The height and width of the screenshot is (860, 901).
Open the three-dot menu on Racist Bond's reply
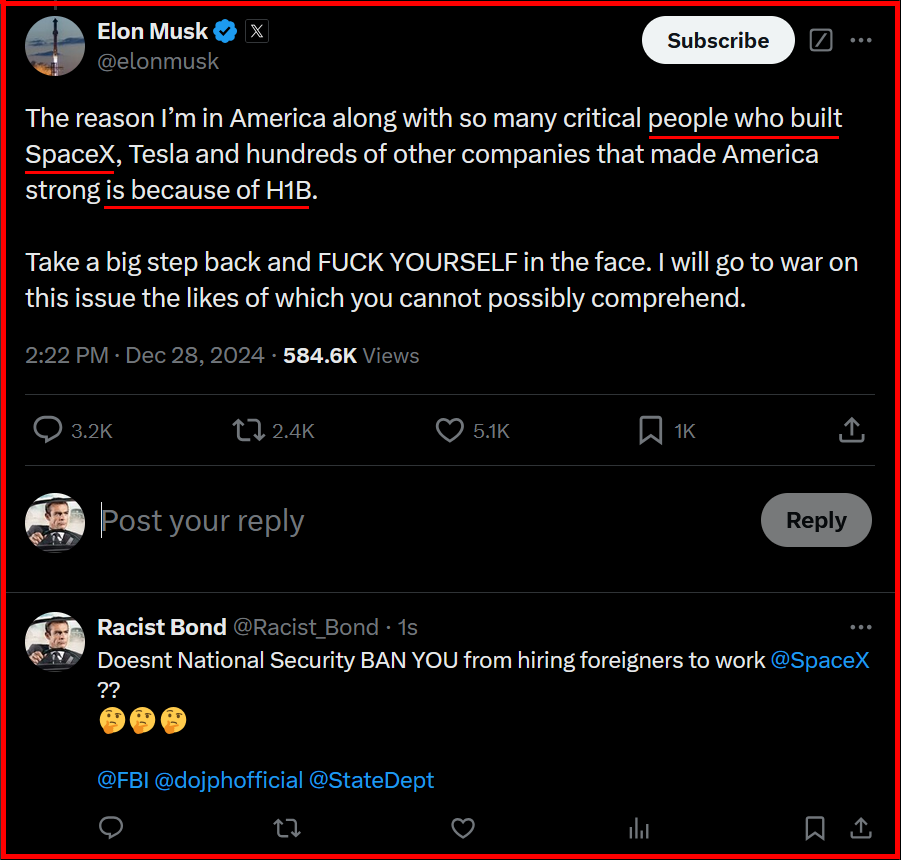point(860,627)
